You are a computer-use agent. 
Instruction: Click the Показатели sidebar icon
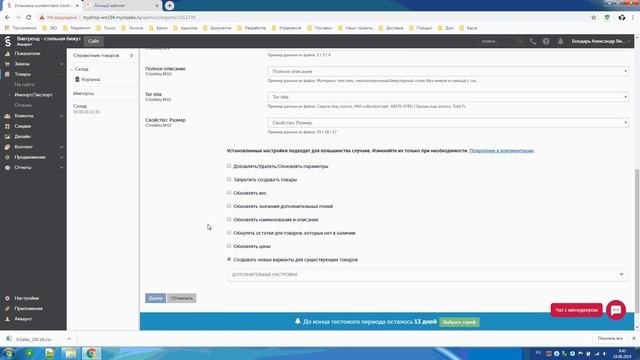point(7,53)
